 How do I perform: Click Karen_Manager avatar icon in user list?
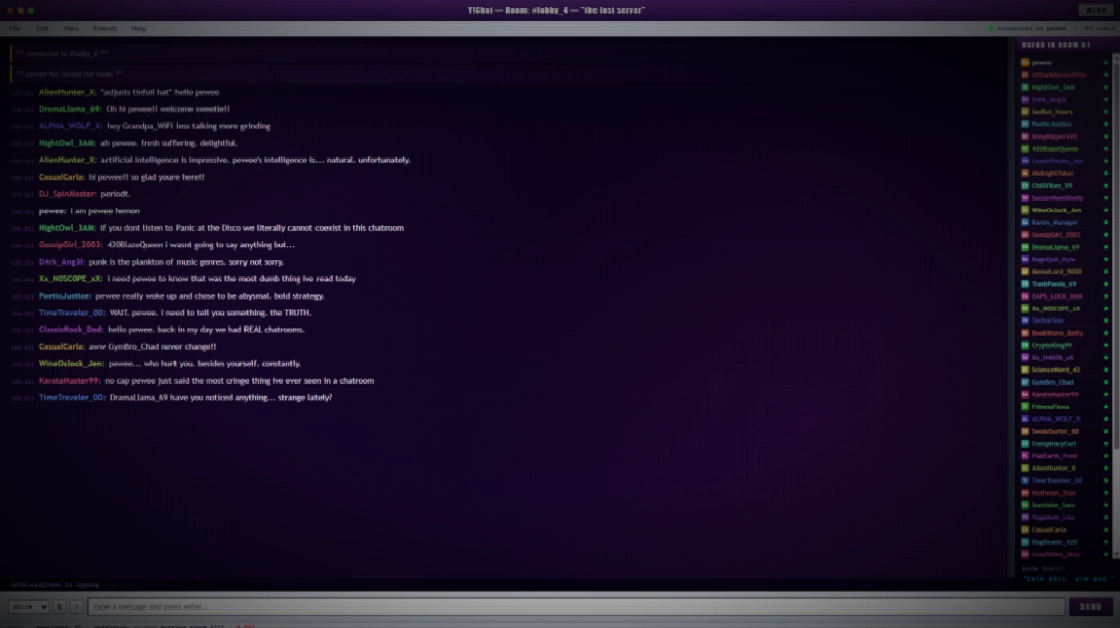[x=1025, y=222]
